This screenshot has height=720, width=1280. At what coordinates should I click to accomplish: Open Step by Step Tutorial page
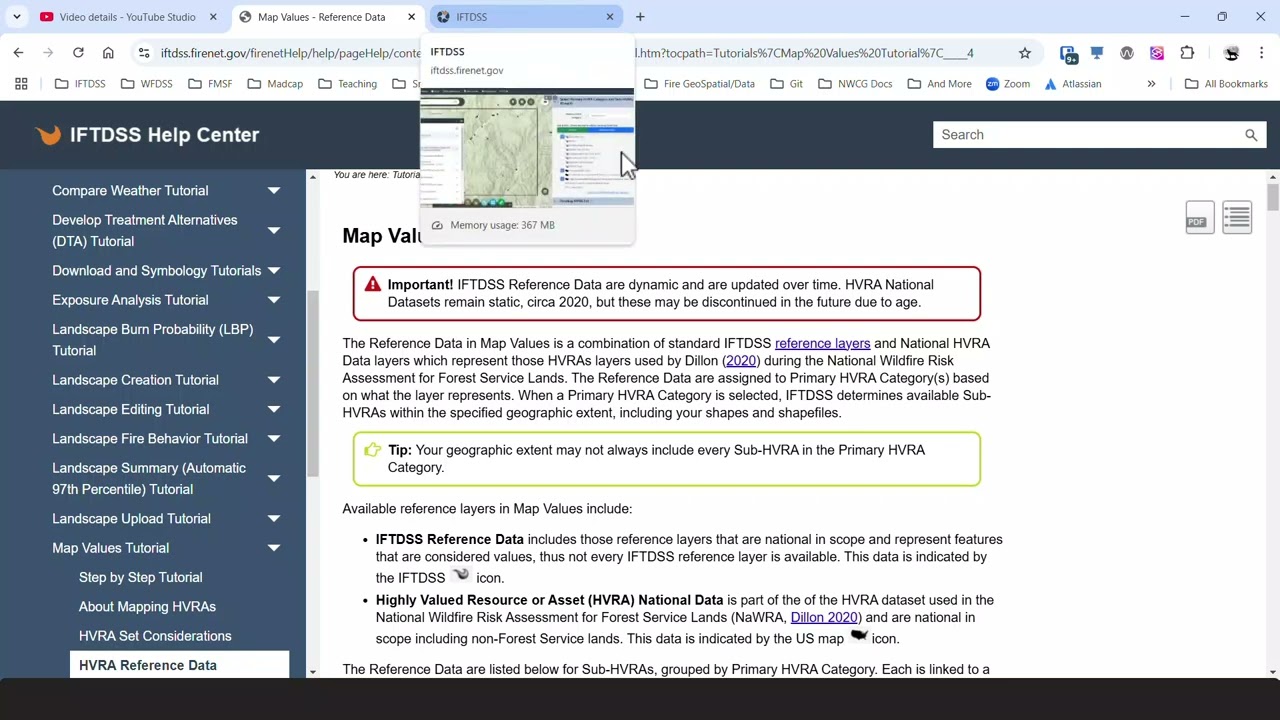click(x=141, y=577)
